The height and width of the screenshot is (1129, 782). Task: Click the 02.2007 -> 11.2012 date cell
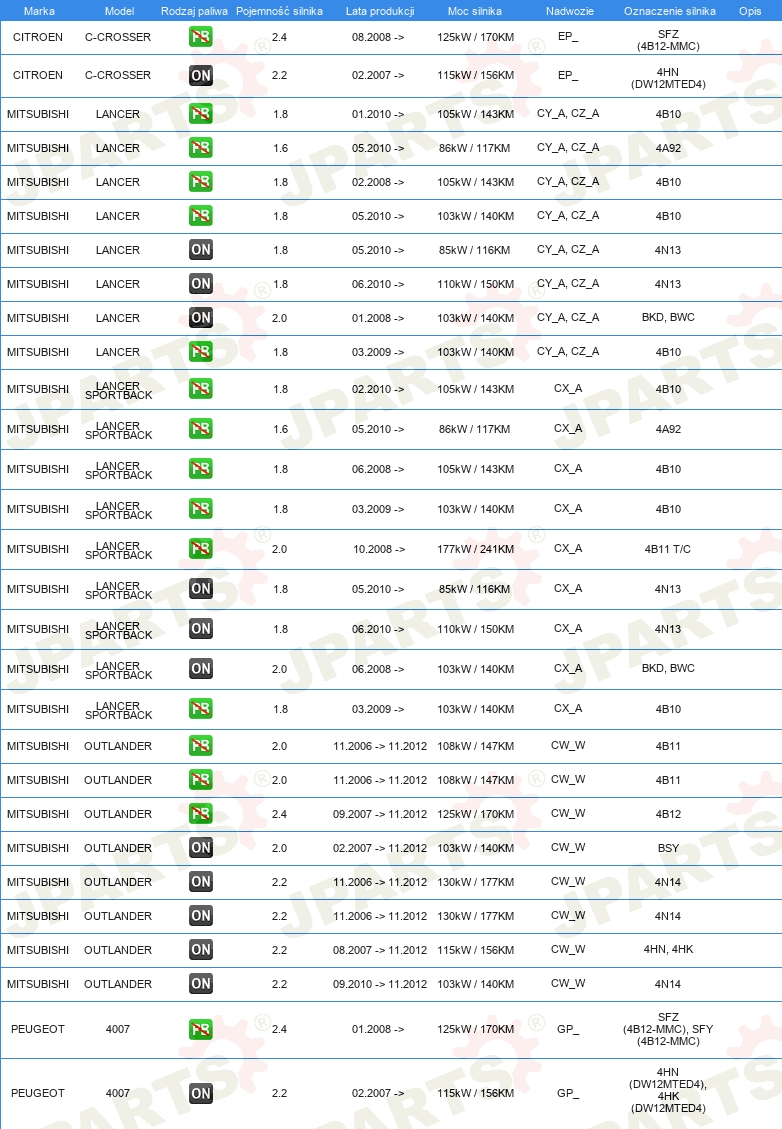tap(379, 847)
